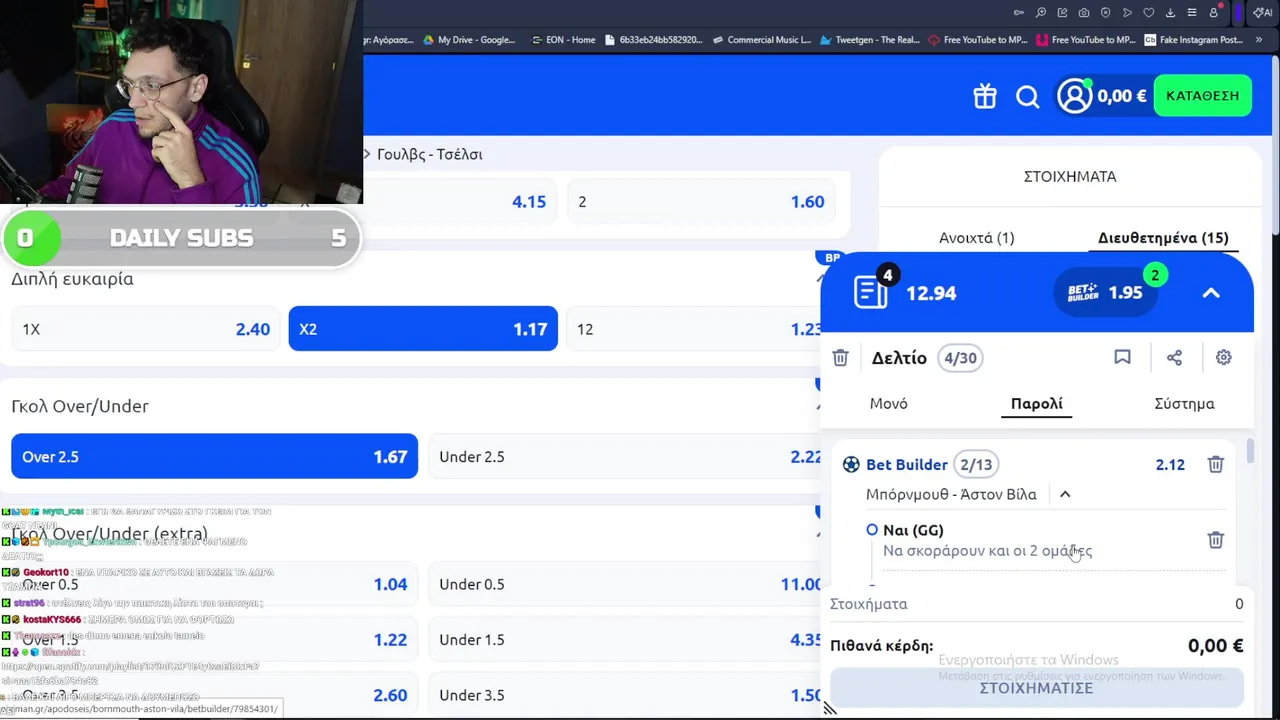Click the ΣΤΟΙΧΗΜΑΤΙΣΕ place bet button
Screen dimensions: 1280x720
1036,688
